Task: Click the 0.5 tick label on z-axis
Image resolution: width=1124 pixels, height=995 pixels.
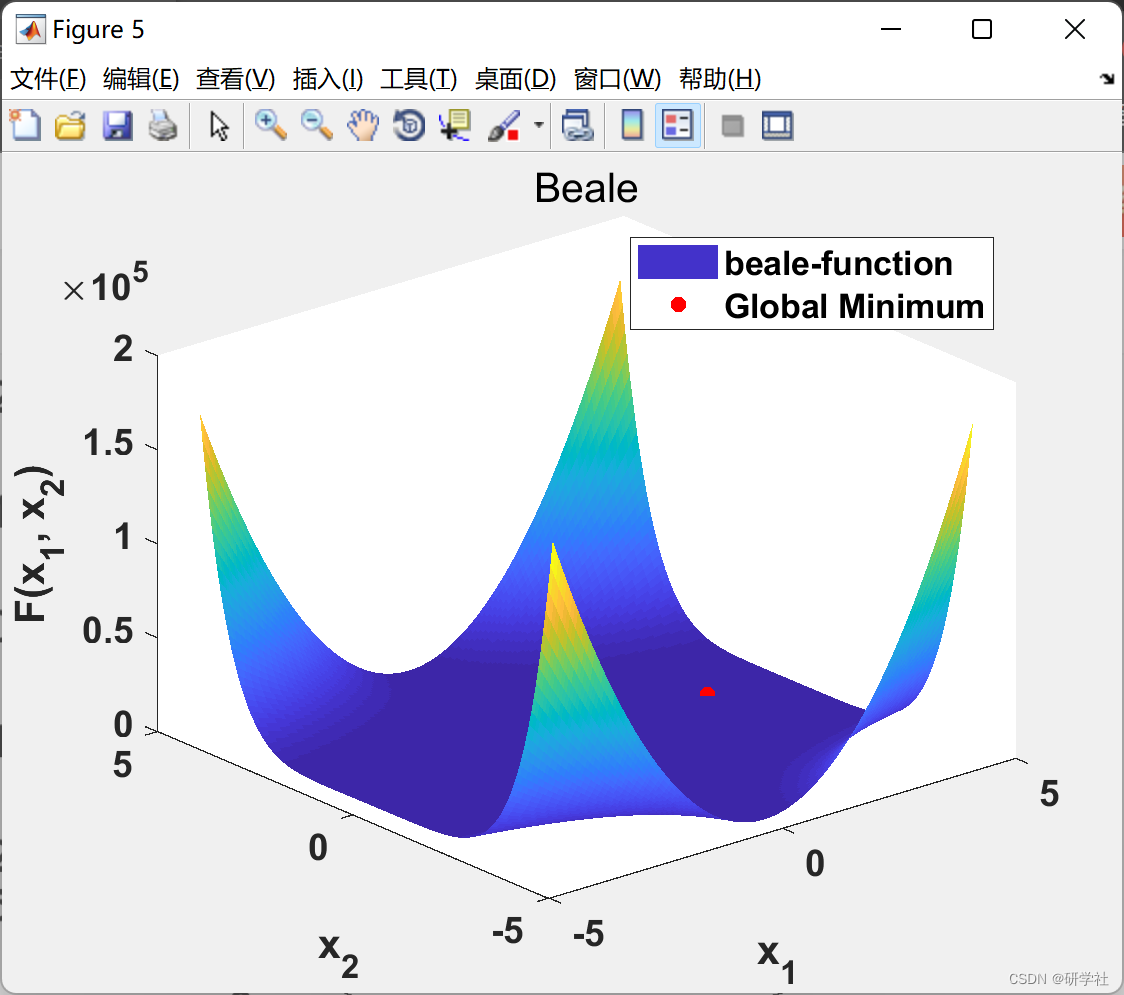Action: 108,631
